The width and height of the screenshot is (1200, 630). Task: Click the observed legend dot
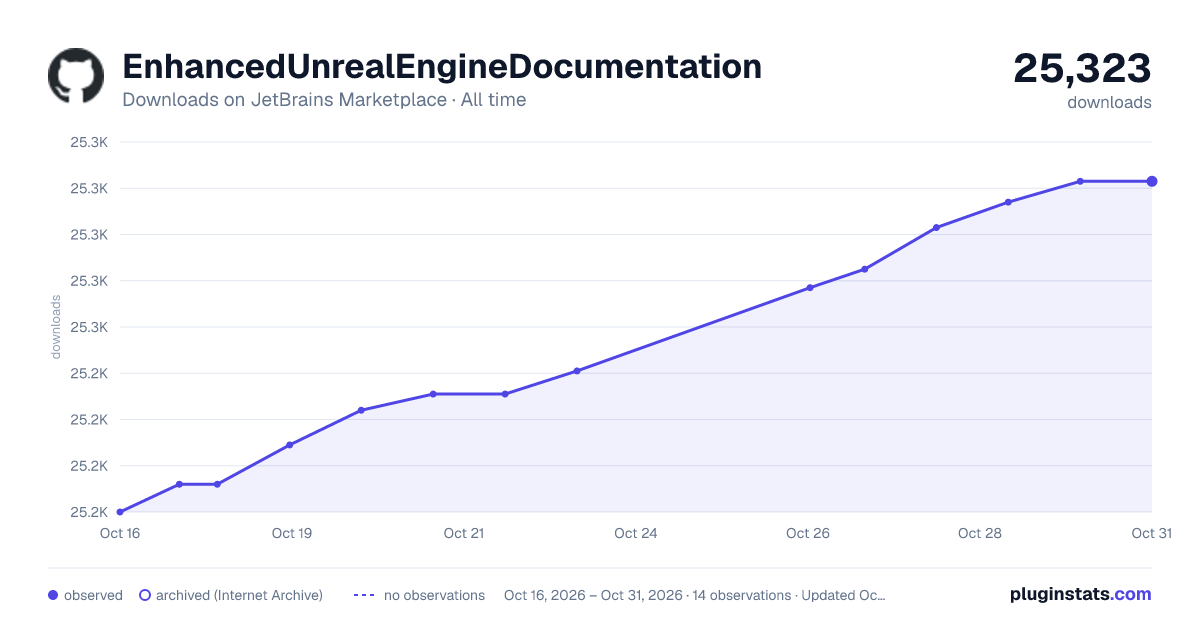pyautogui.click(x=53, y=595)
